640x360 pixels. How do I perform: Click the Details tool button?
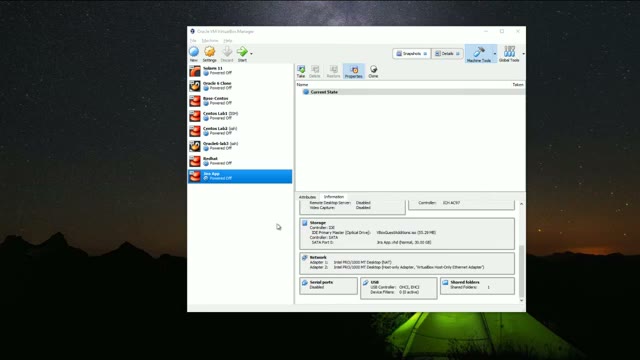tap(447, 53)
